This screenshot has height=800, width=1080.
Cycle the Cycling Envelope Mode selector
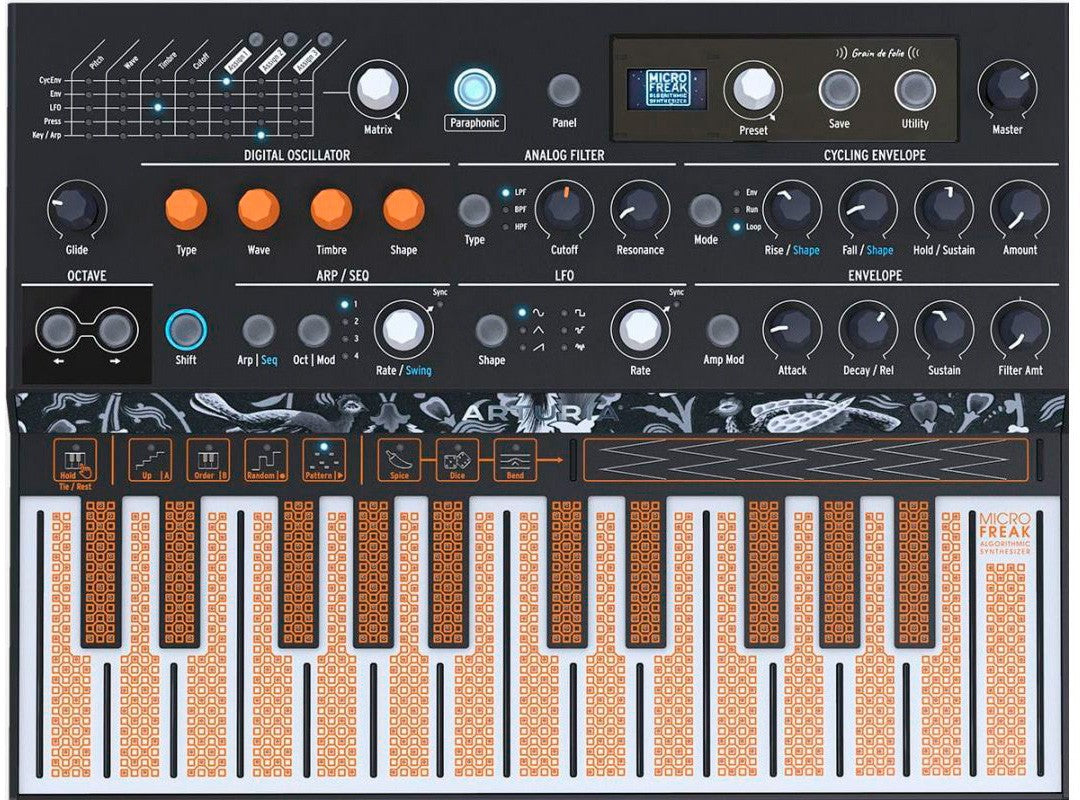click(706, 209)
